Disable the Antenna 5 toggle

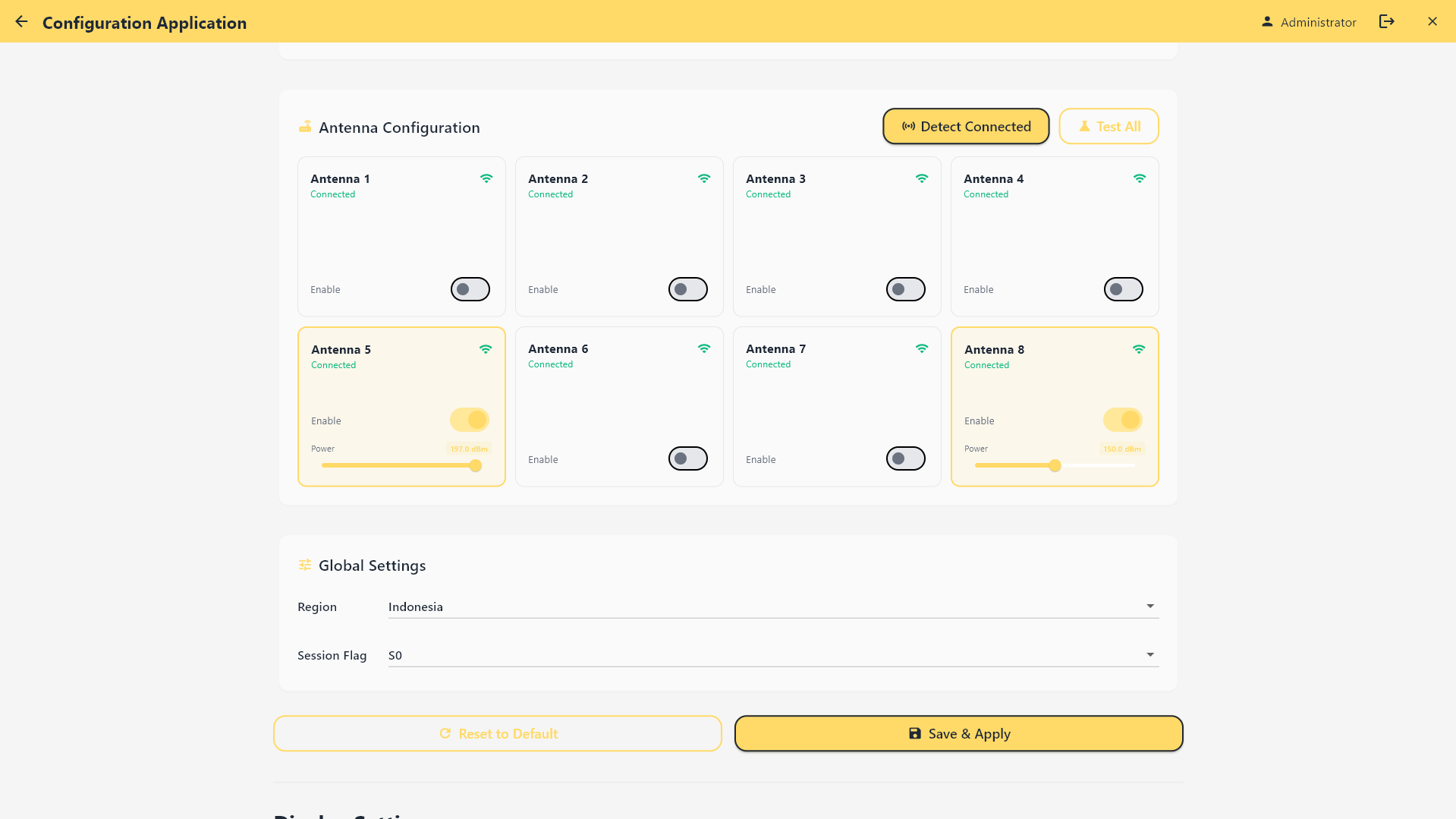click(x=469, y=420)
